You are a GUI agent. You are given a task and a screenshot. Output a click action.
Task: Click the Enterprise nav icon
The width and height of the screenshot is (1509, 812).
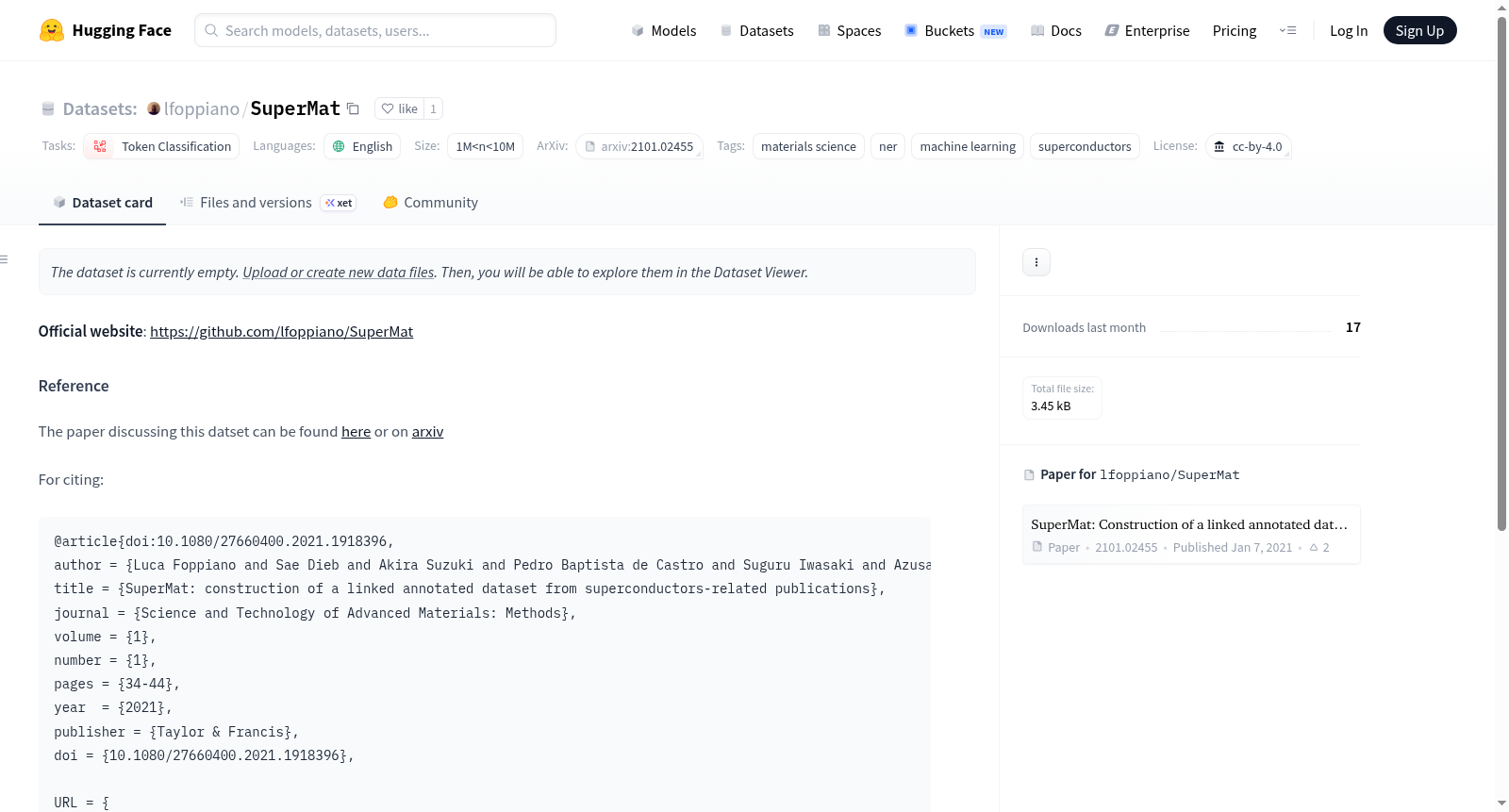pos(1112,30)
